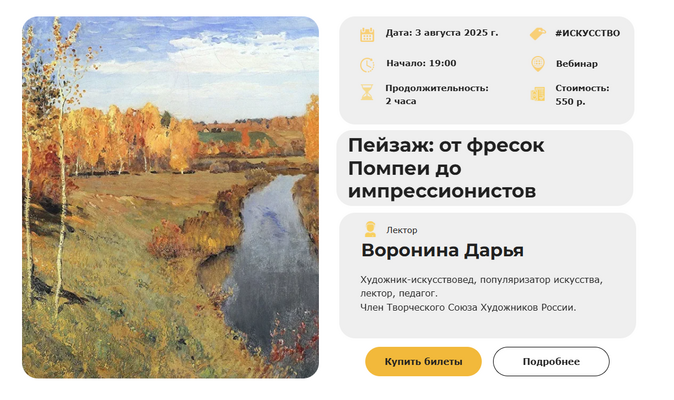Click the tag icon beside #ИСКУССТВО
The image size is (674, 400).
coord(537,34)
